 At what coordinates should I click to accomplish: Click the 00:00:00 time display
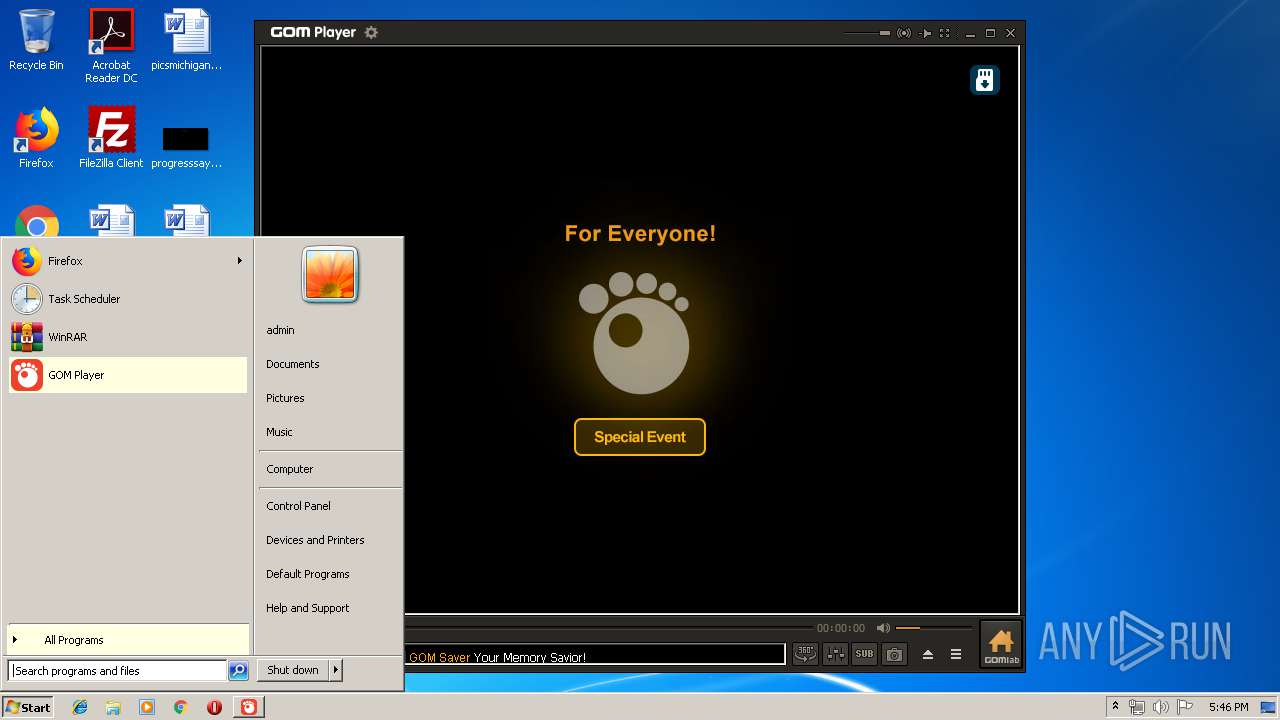(841, 628)
